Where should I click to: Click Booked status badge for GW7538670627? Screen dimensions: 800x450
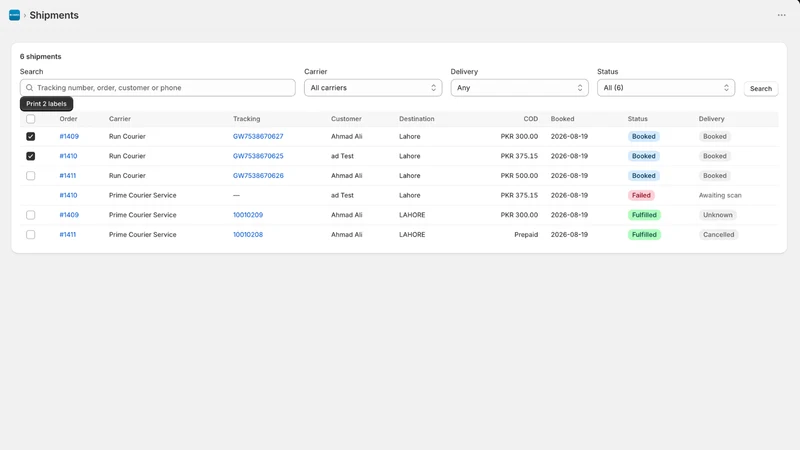[643, 136]
